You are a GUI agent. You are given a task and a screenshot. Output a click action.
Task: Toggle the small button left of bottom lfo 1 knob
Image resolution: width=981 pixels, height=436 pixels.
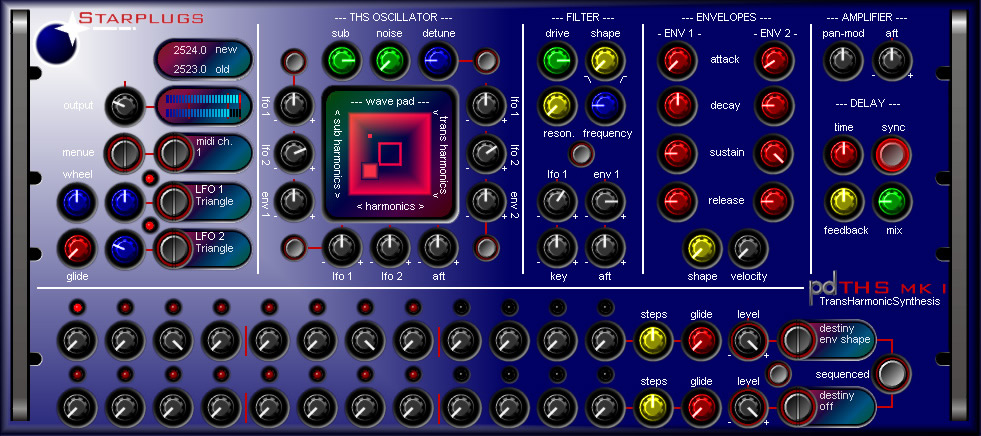[x=292, y=248]
